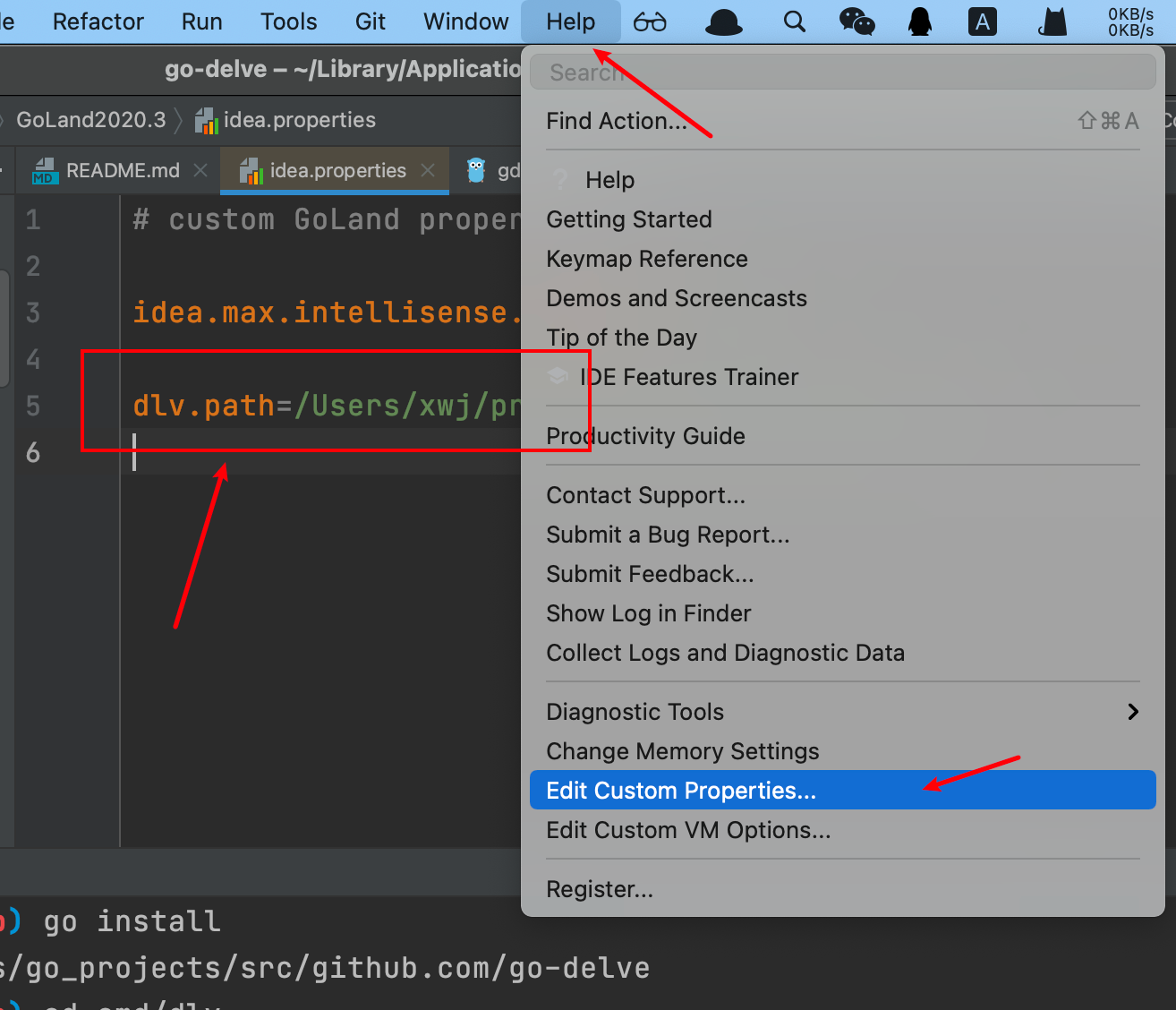This screenshot has height=1010, width=1176.
Task: Click the network speed 0KB/s indicator
Action: pyautogui.click(x=1130, y=21)
